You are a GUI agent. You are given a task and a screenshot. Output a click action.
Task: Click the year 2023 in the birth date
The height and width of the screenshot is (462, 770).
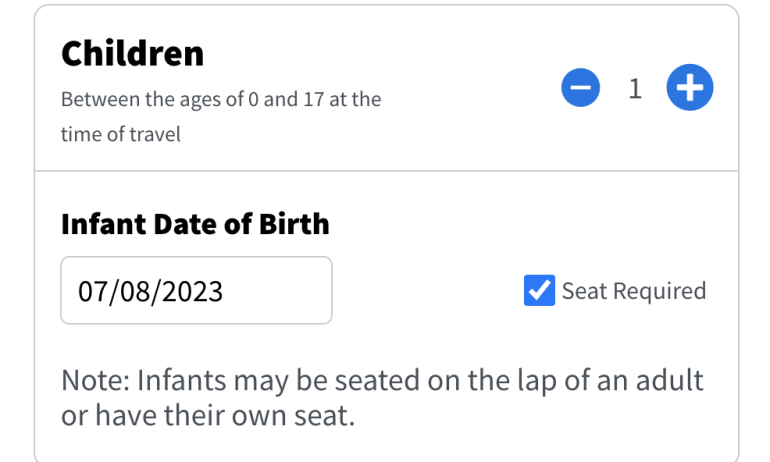191,292
